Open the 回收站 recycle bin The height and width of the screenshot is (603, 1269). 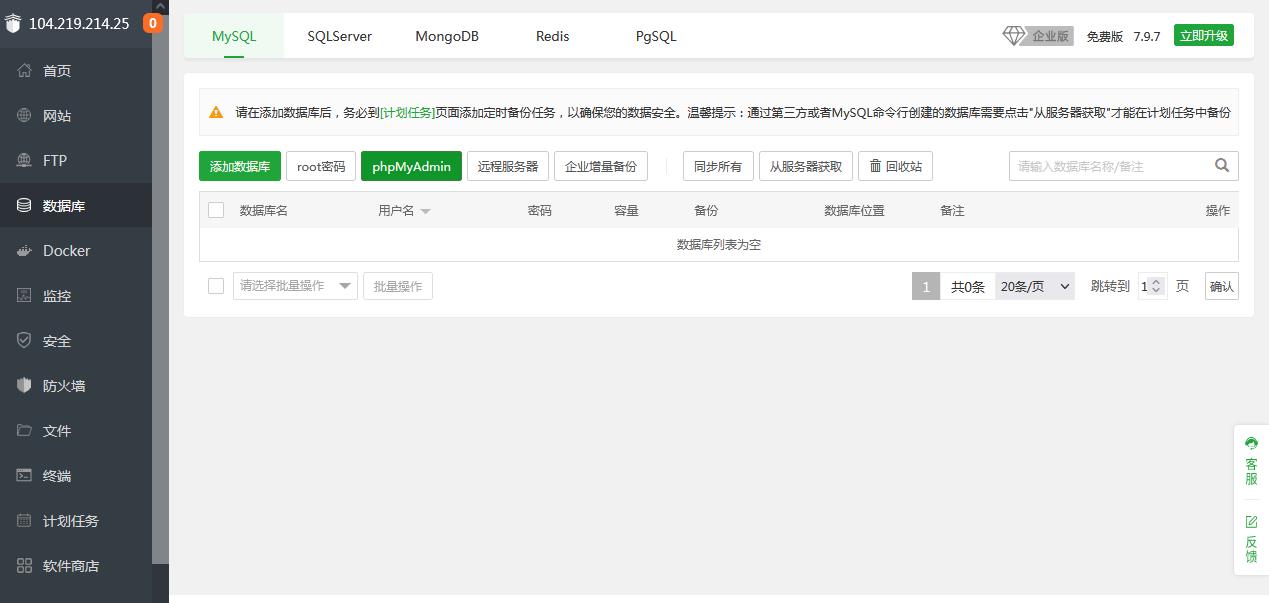coord(895,165)
